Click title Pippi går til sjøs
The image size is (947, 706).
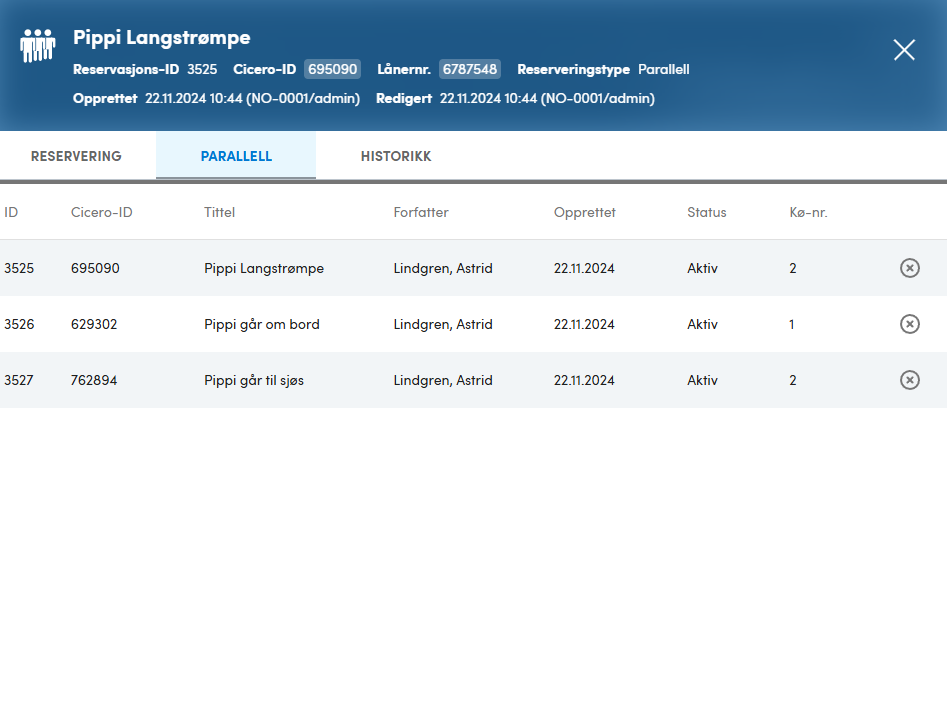pyautogui.click(x=254, y=380)
